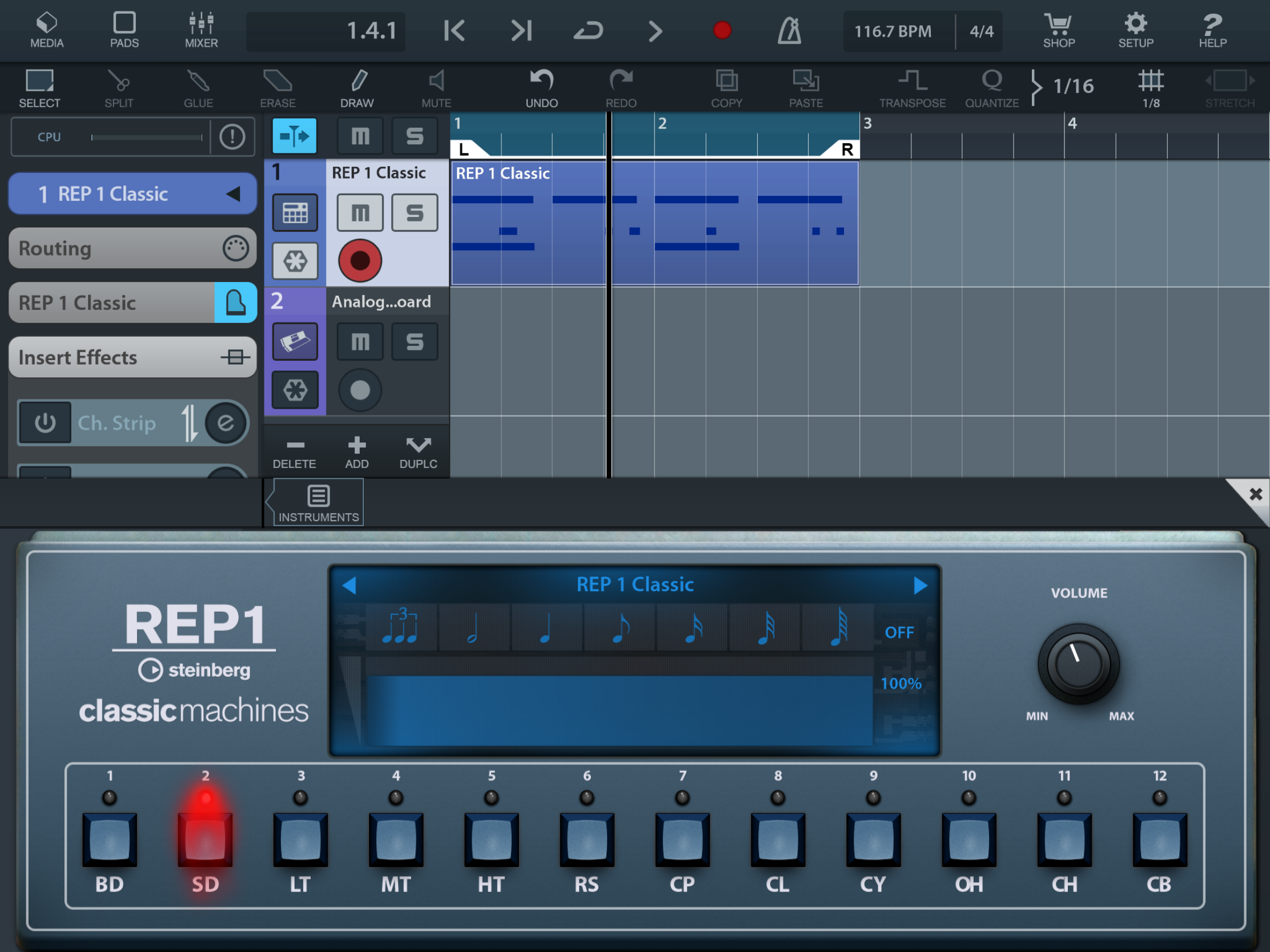This screenshot has height=952, width=1270.
Task: Start playback with play button
Action: click(x=655, y=31)
